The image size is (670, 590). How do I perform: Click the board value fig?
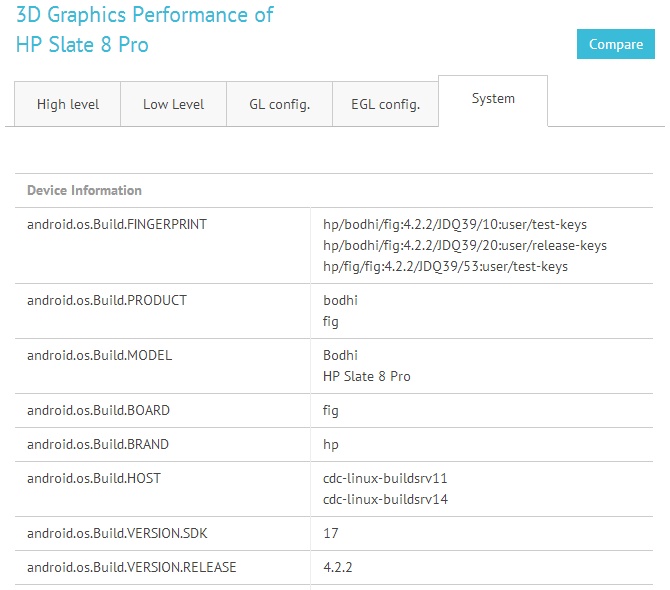pyautogui.click(x=331, y=411)
